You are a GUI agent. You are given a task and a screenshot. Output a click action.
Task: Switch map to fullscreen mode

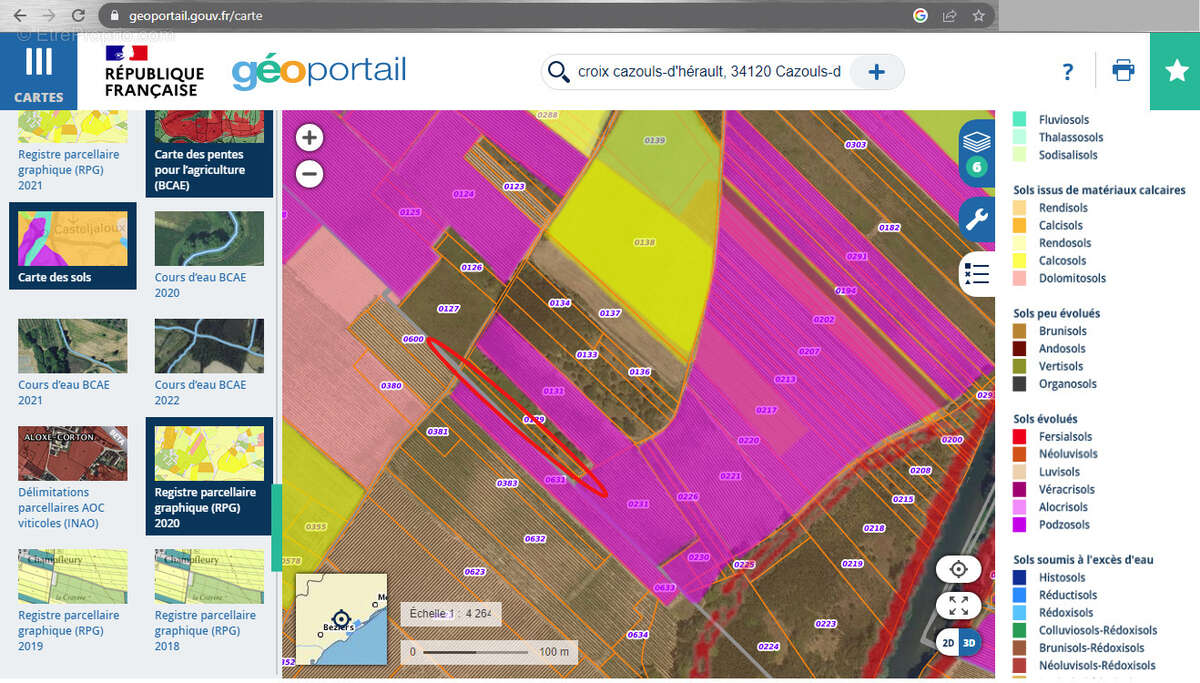958,605
